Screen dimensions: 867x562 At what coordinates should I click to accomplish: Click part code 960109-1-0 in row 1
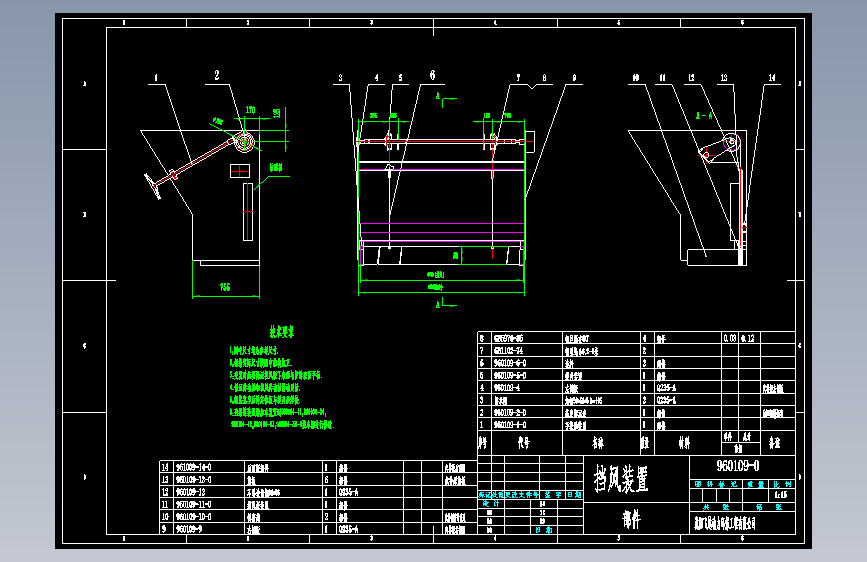[510, 425]
